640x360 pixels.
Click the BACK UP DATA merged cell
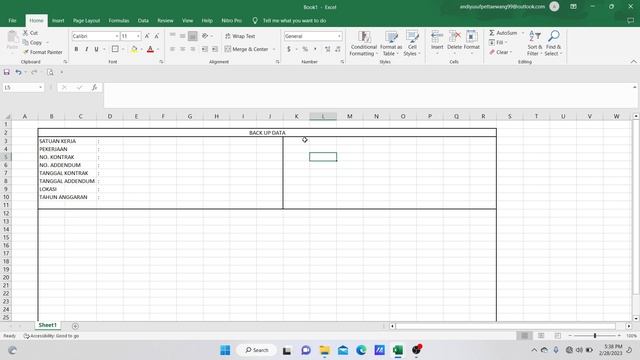pyautogui.click(x=267, y=133)
